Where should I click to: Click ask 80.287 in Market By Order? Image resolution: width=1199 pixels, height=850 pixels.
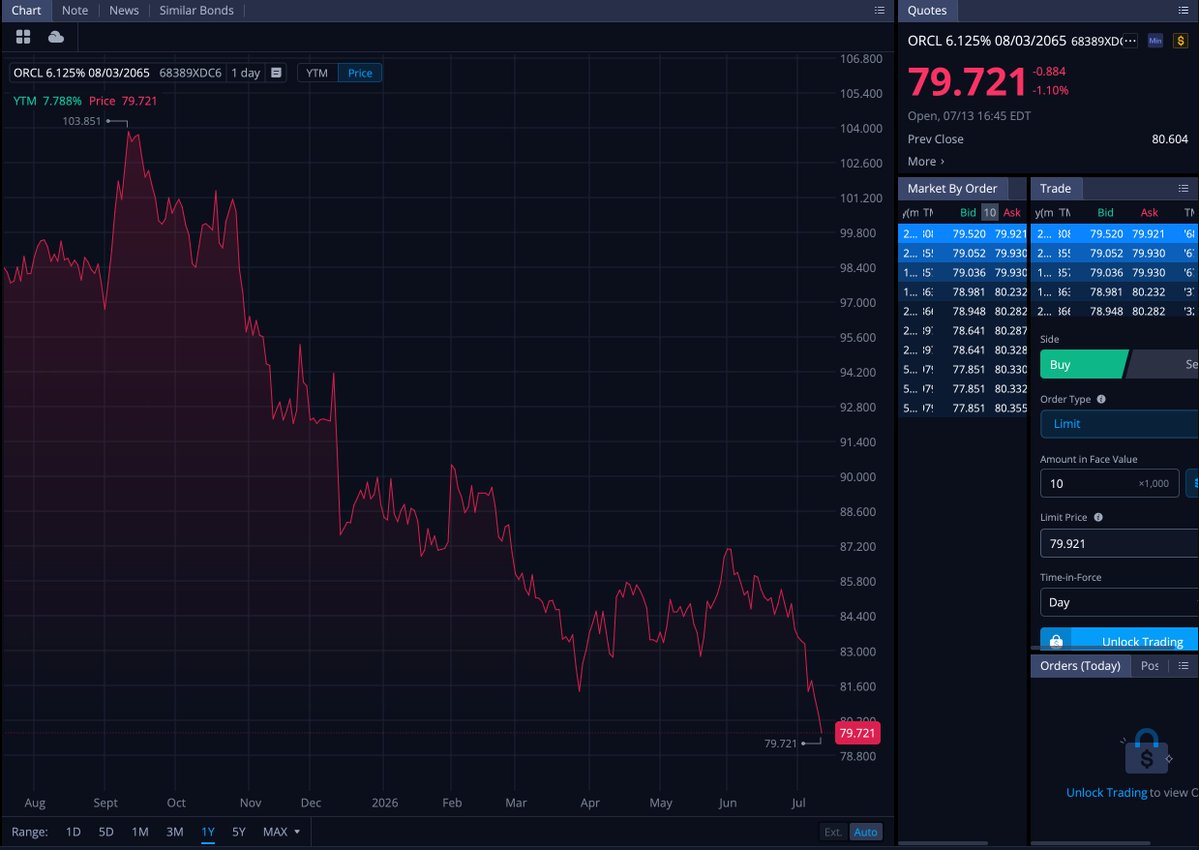tap(1011, 331)
